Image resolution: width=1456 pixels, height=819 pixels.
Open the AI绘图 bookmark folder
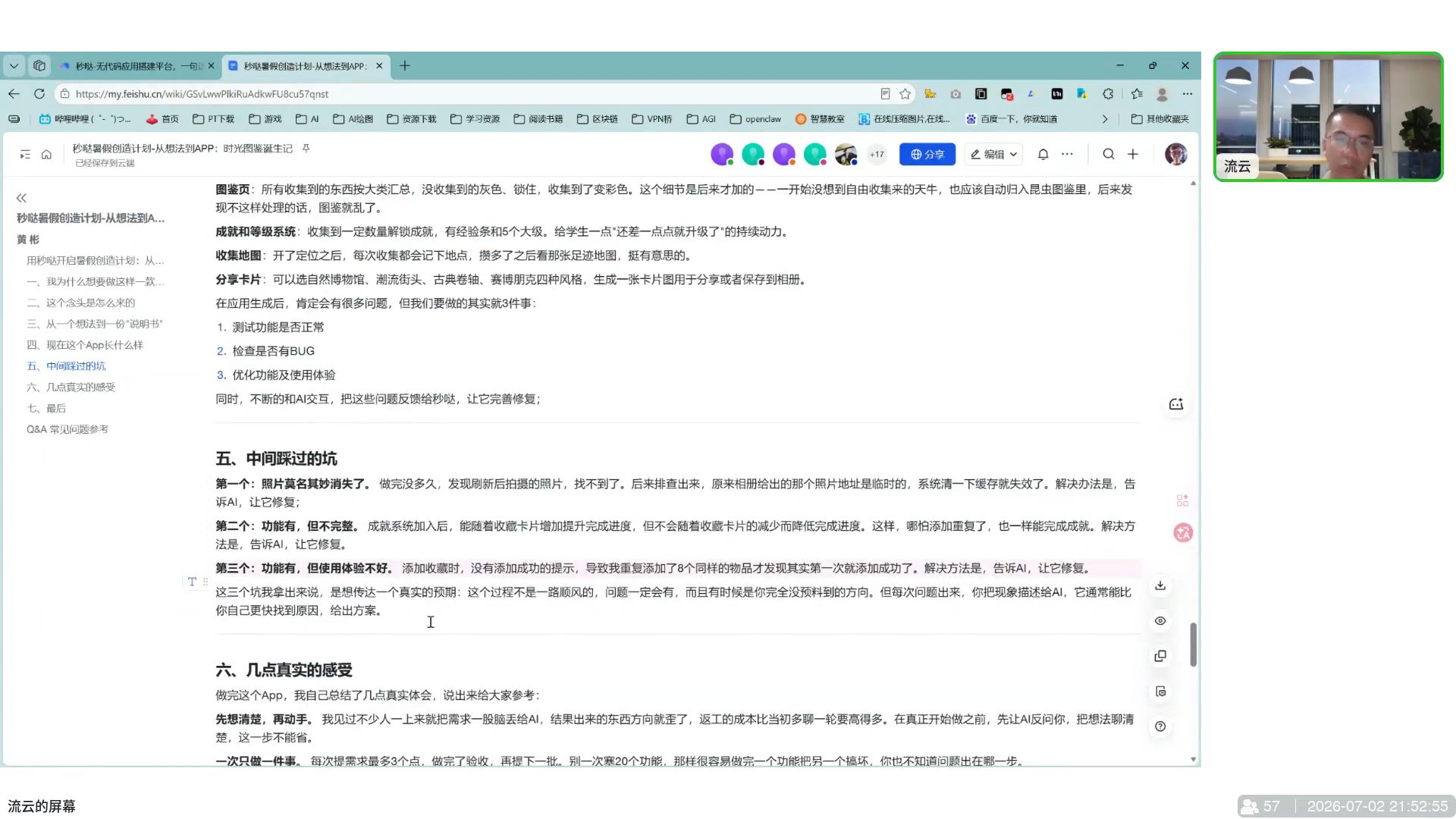pyautogui.click(x=353, y=119)
